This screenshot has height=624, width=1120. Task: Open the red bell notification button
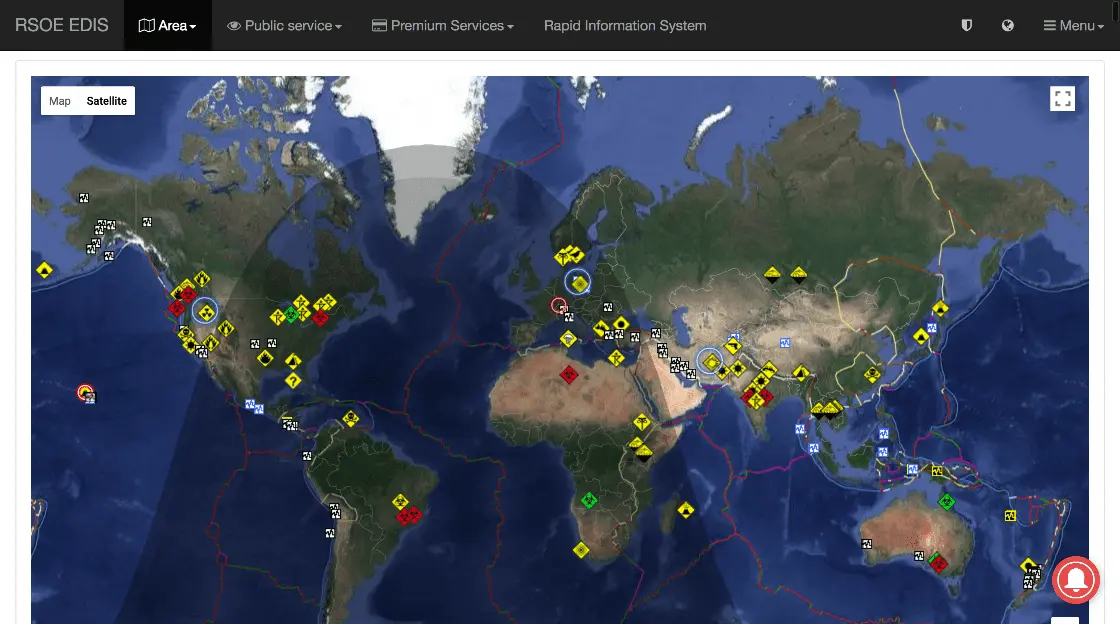(x=1076, y=580)
